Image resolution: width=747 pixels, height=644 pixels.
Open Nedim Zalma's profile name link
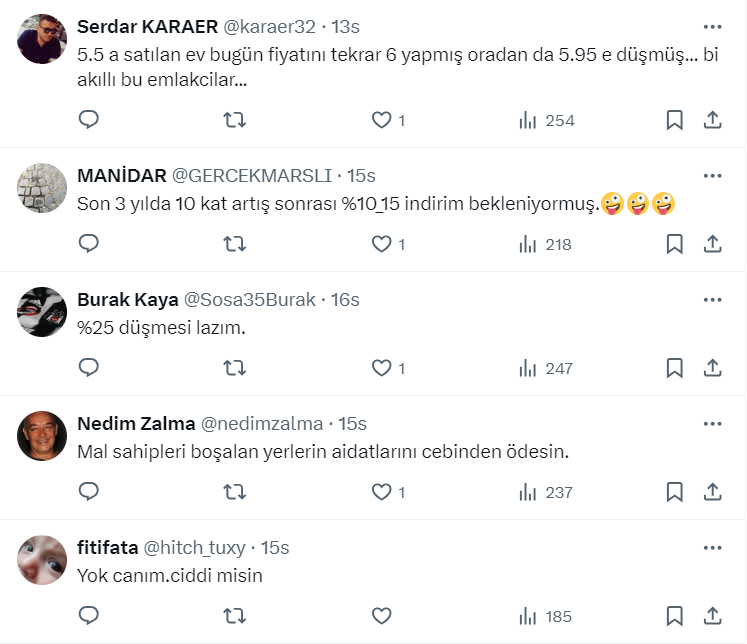point(136,424)
